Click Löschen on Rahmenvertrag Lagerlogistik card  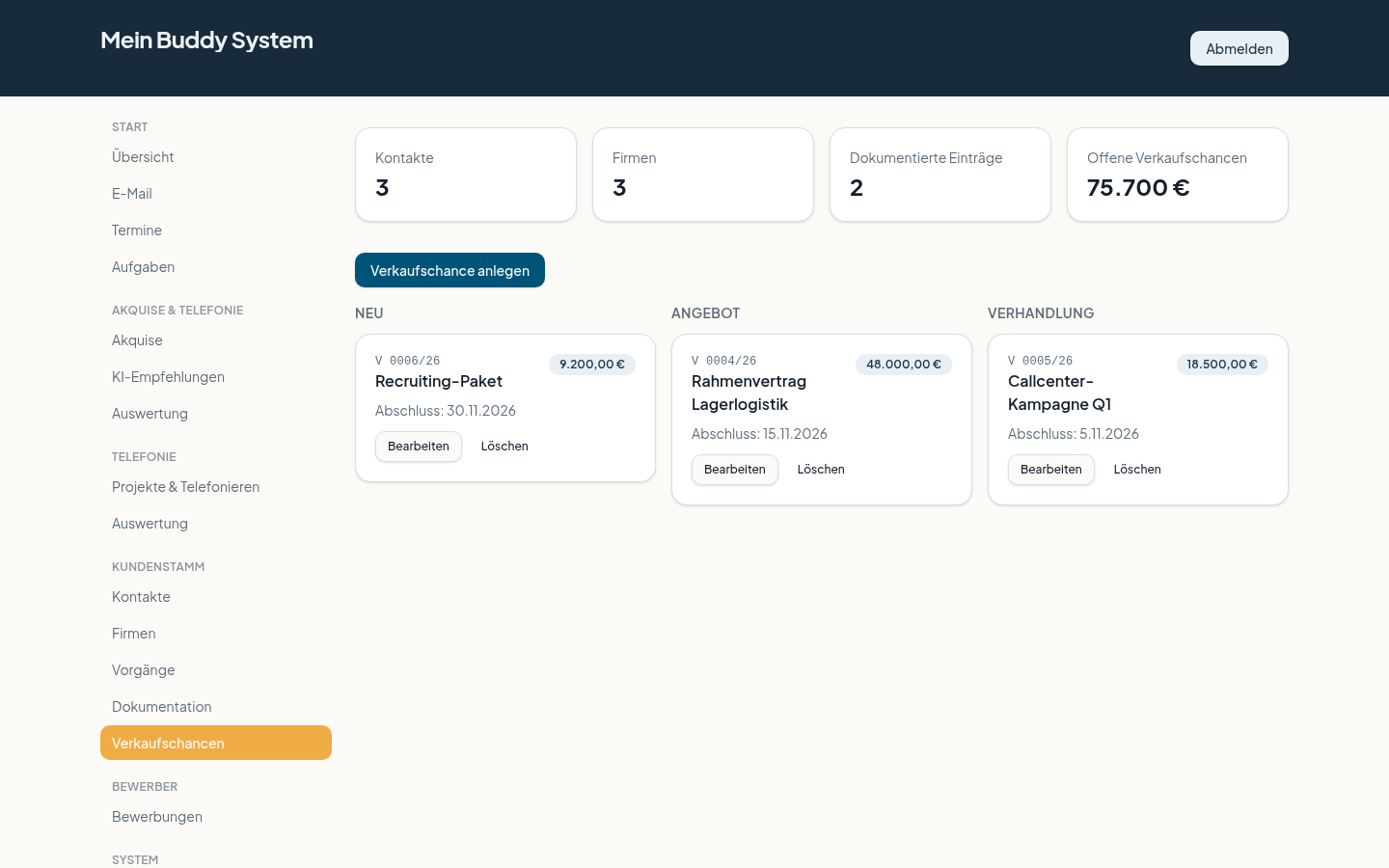[x=821, y=470]
